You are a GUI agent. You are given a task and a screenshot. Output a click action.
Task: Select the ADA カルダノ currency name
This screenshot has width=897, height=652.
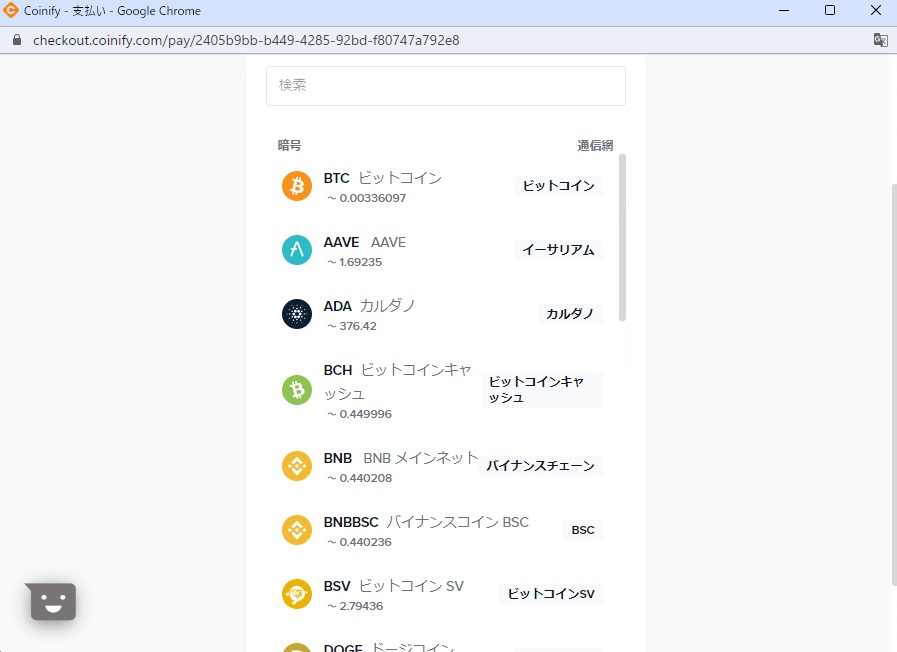coord(369,306)
